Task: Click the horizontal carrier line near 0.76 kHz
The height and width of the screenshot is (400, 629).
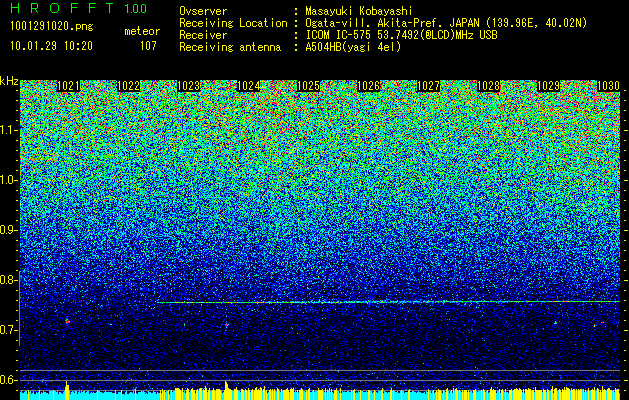Action: click(388, 302)
